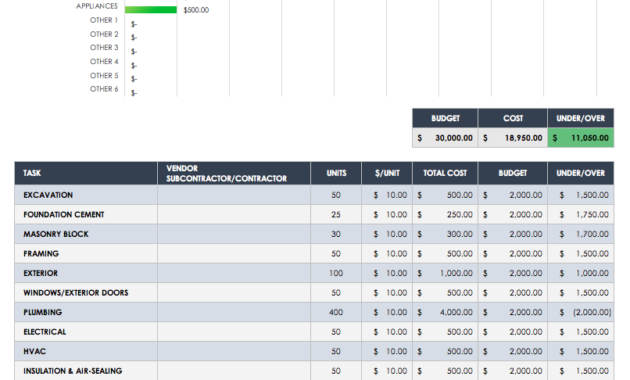Click the TOTAL COST column header

pyautogui.click(x=445, y=173)
